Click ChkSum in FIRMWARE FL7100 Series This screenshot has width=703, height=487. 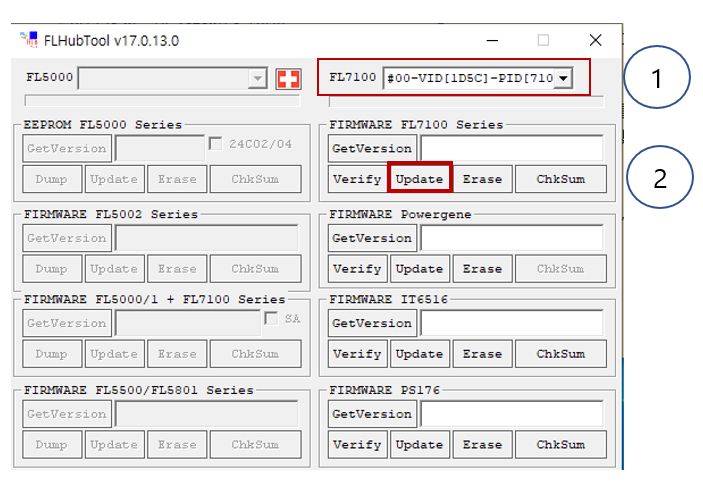click(x=561, y=179)
